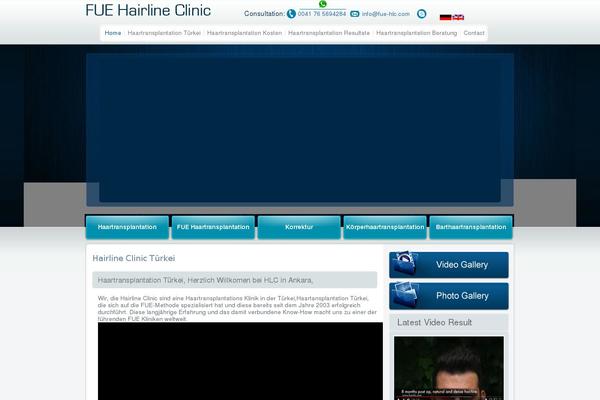Click the 'Latest Video Result' heading
The image size is (600, 400).
pos(434,323)
